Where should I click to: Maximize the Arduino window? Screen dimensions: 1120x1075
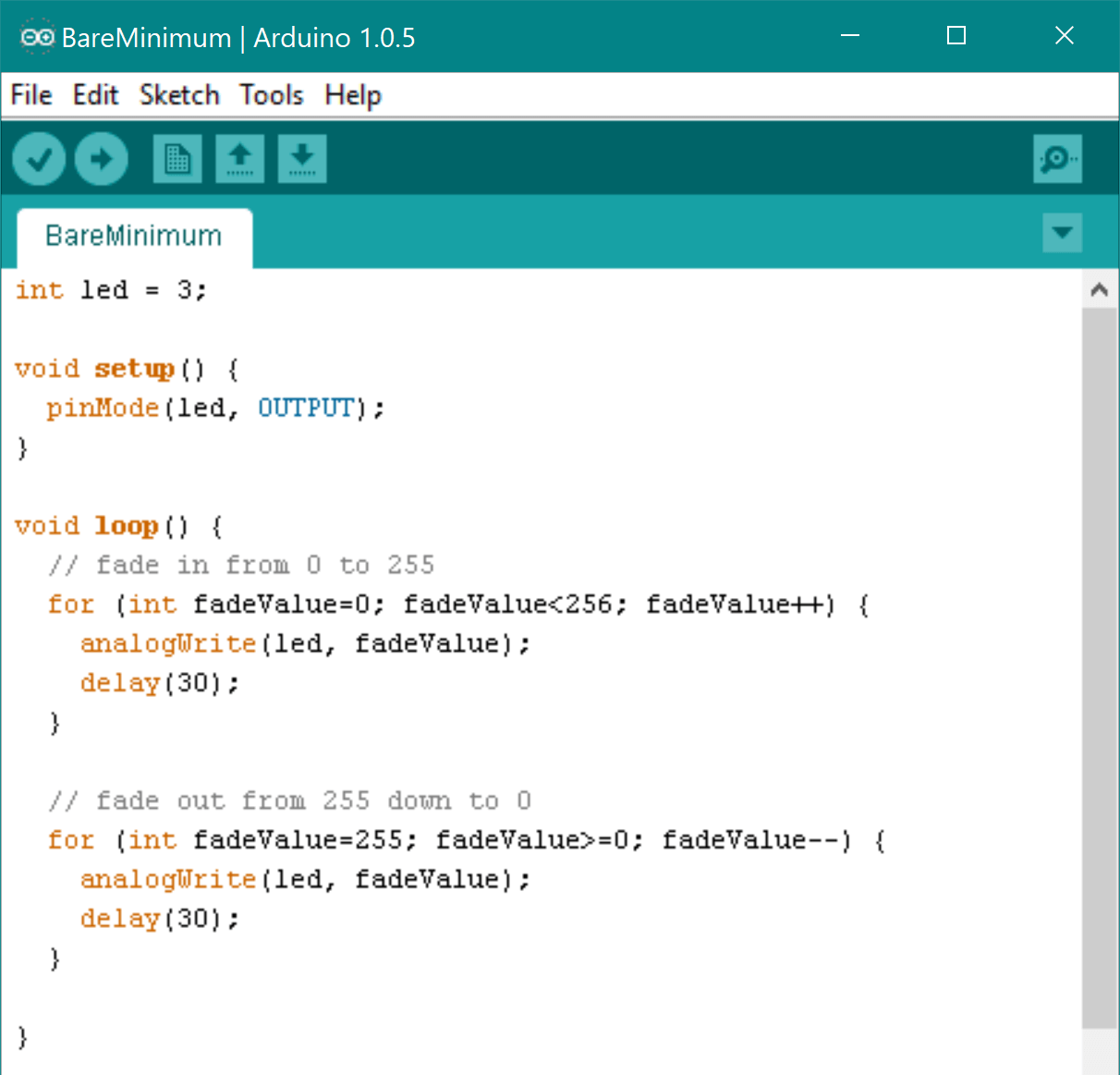pos(956,36)
